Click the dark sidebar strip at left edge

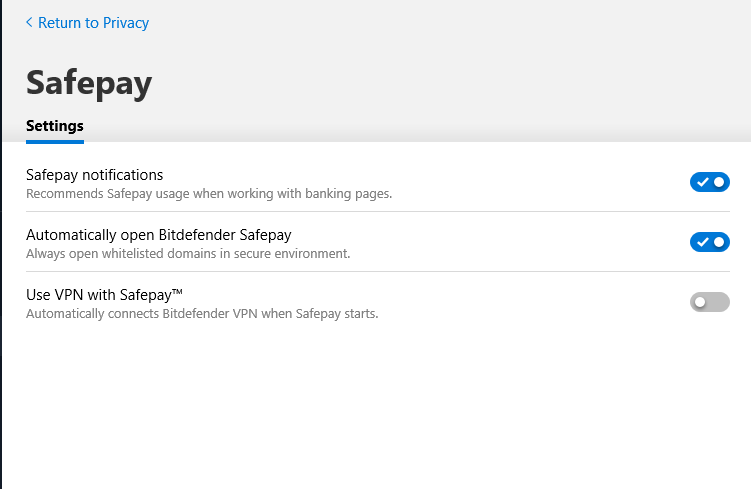click(x=1, y=300)
